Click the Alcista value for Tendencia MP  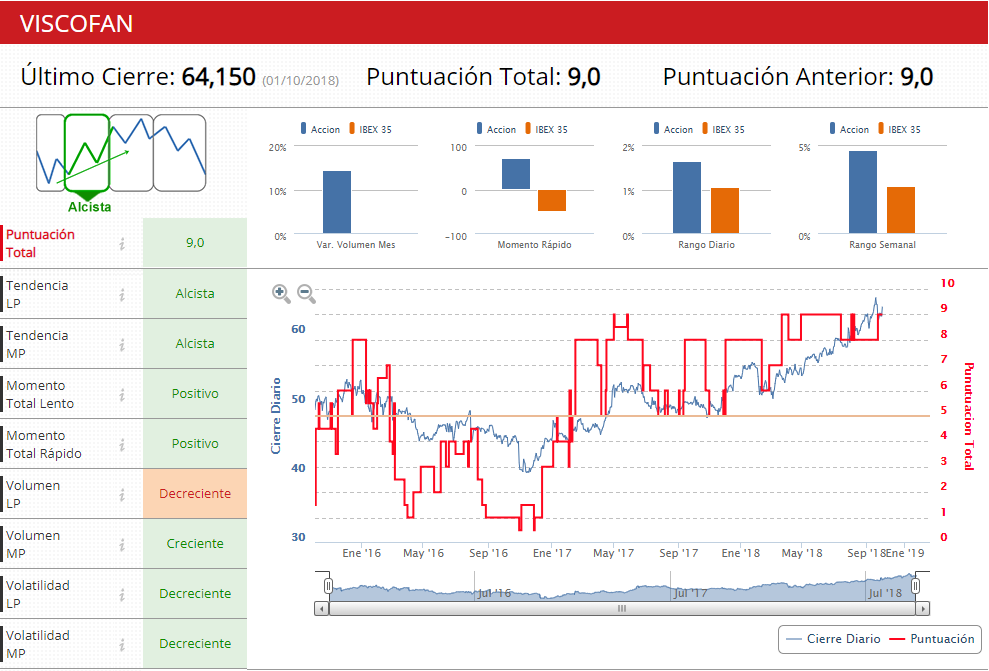click(x=195, y=344)
